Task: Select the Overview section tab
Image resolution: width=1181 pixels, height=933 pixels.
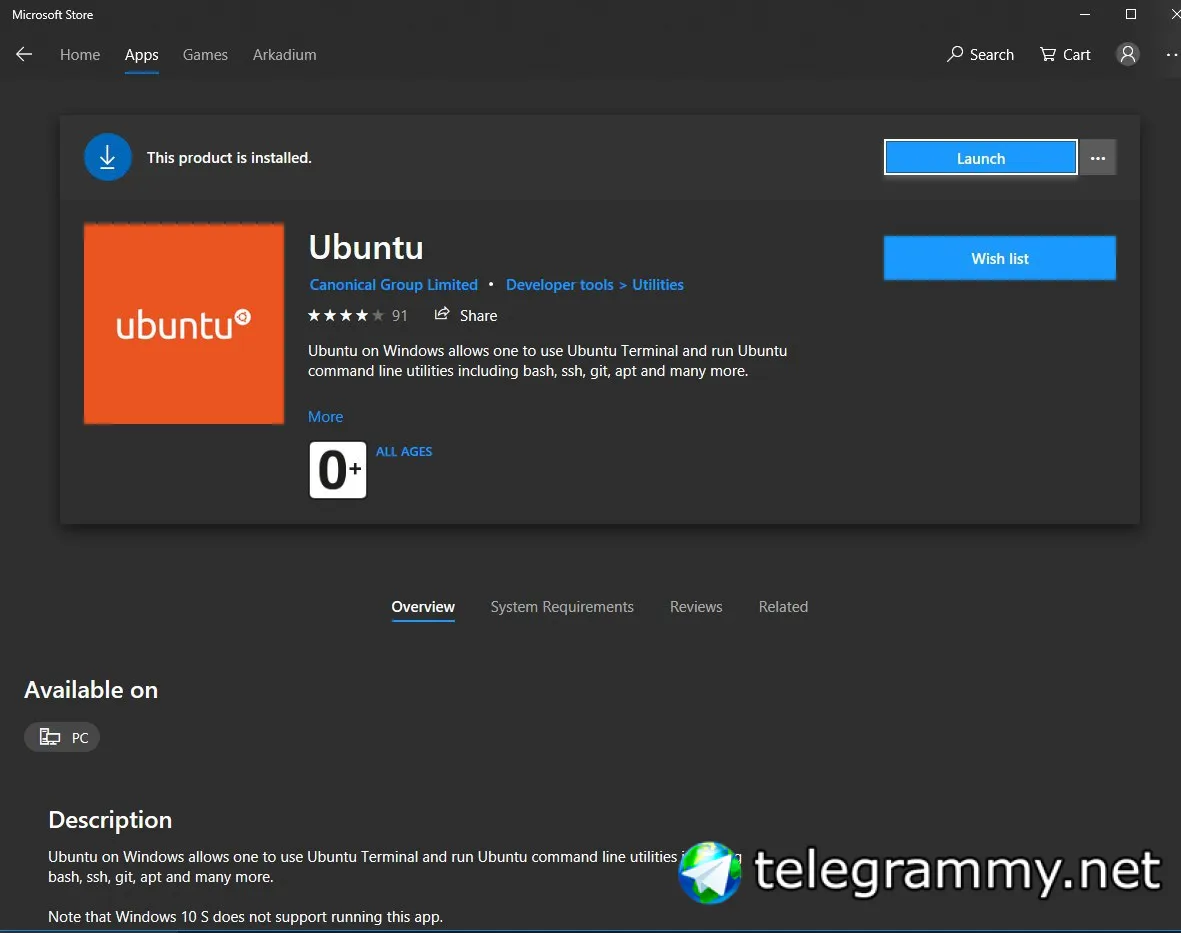Action: pyautogui.click(x=423, y=607)
